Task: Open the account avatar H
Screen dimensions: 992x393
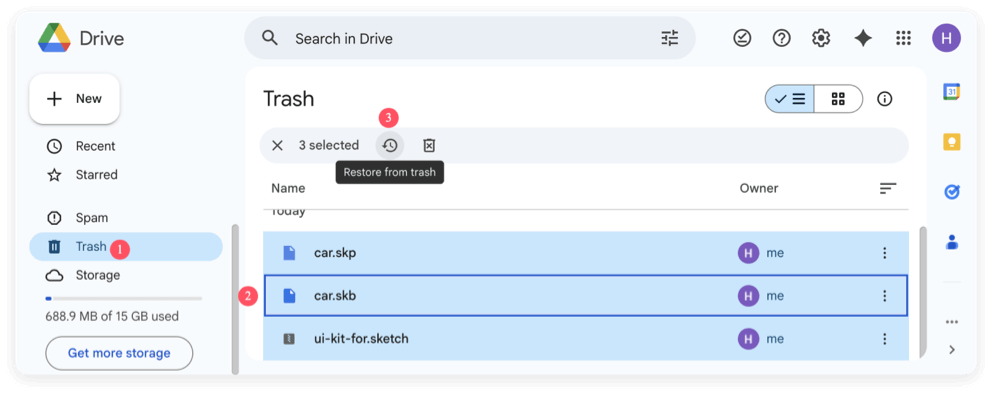Action: click(946, 38)
